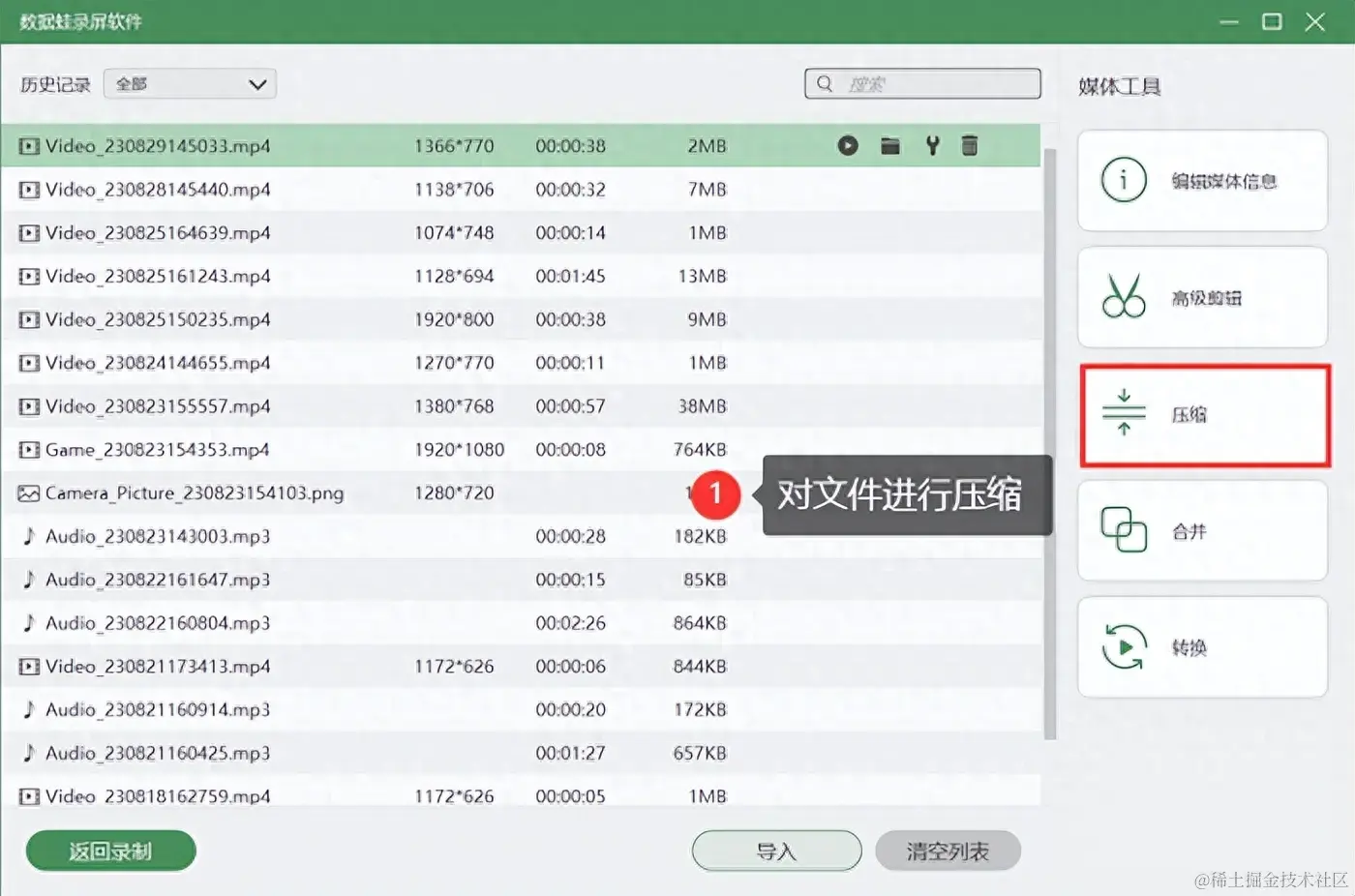This screenshot has width=1355, height=896.
Task: Select the row Audio_230823143003.mp3
Action: pyautogui.click(x=521, y=536)
